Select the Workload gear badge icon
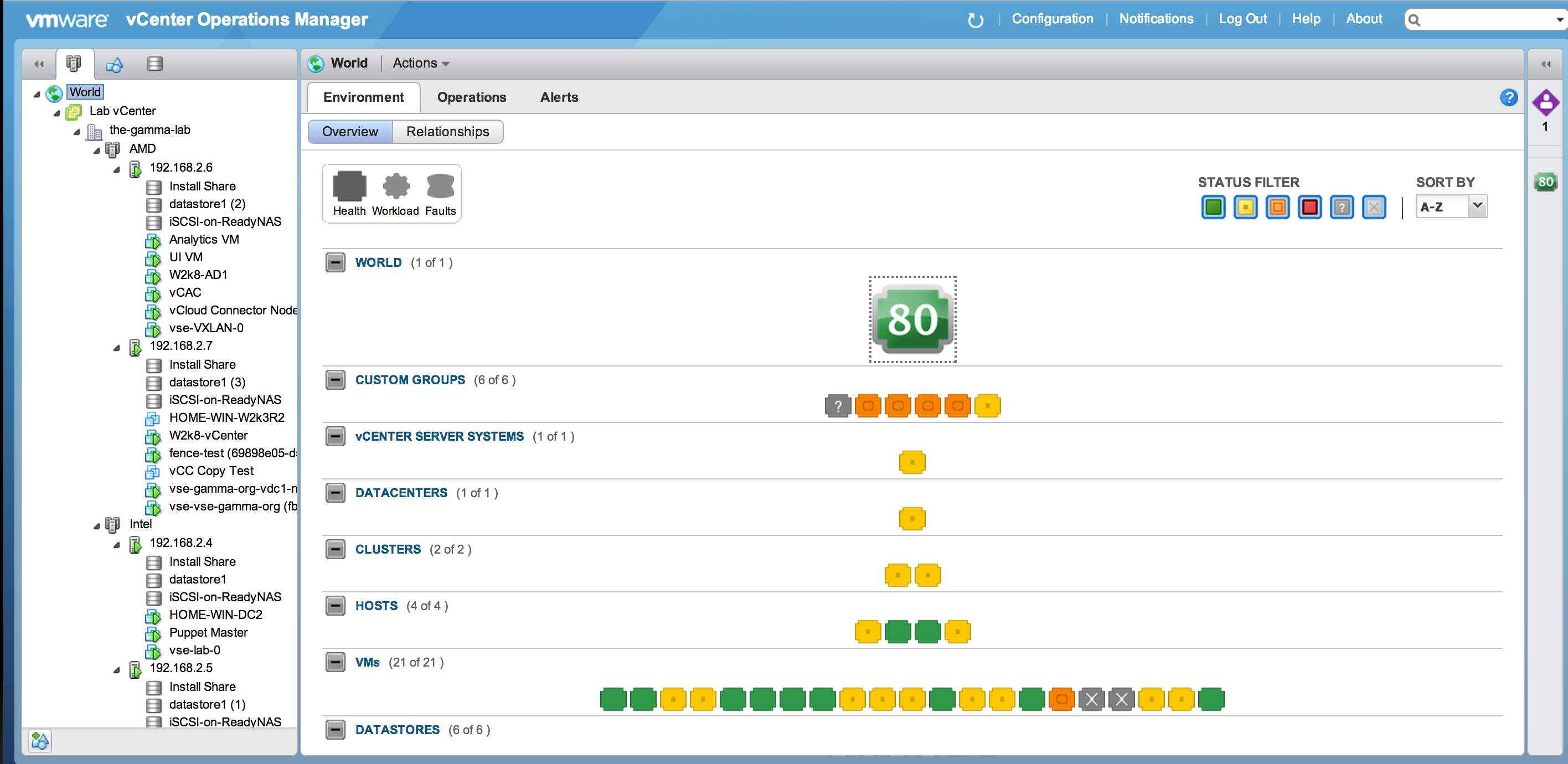This screenshot has width=1568, height=764. pos(396,186)
